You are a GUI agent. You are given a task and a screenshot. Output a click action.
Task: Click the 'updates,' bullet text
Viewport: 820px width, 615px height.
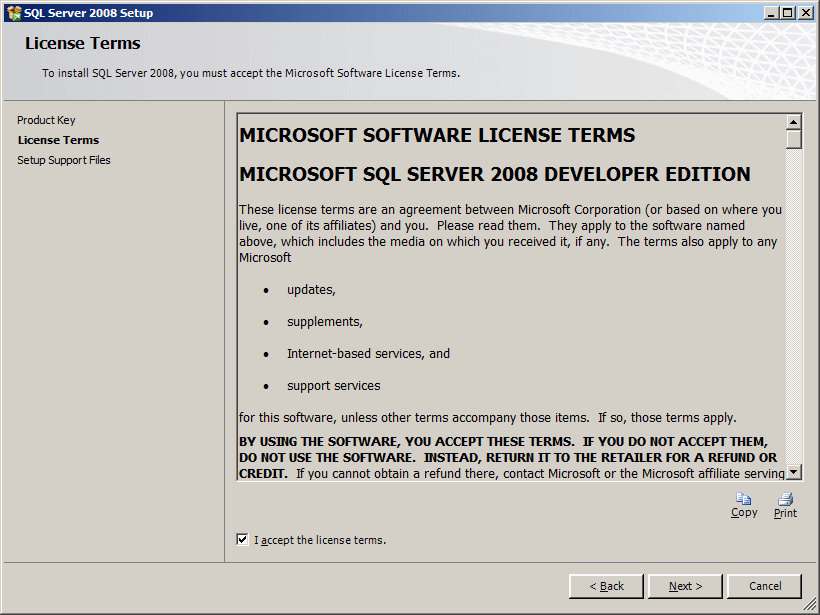(311, 290)
